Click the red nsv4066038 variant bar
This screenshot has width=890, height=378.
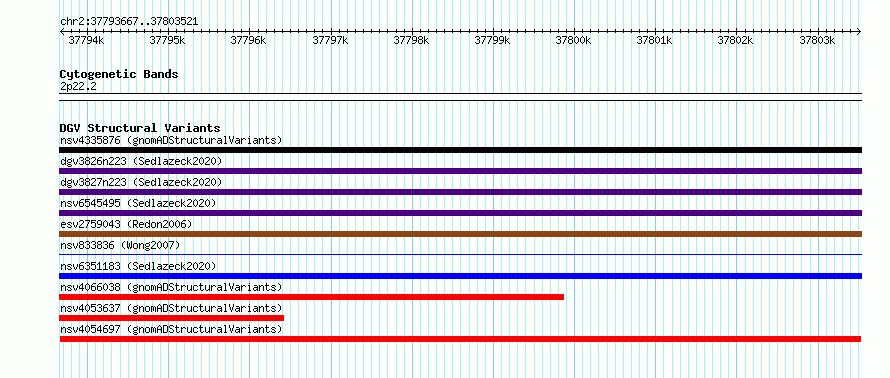tap(312, 297)
